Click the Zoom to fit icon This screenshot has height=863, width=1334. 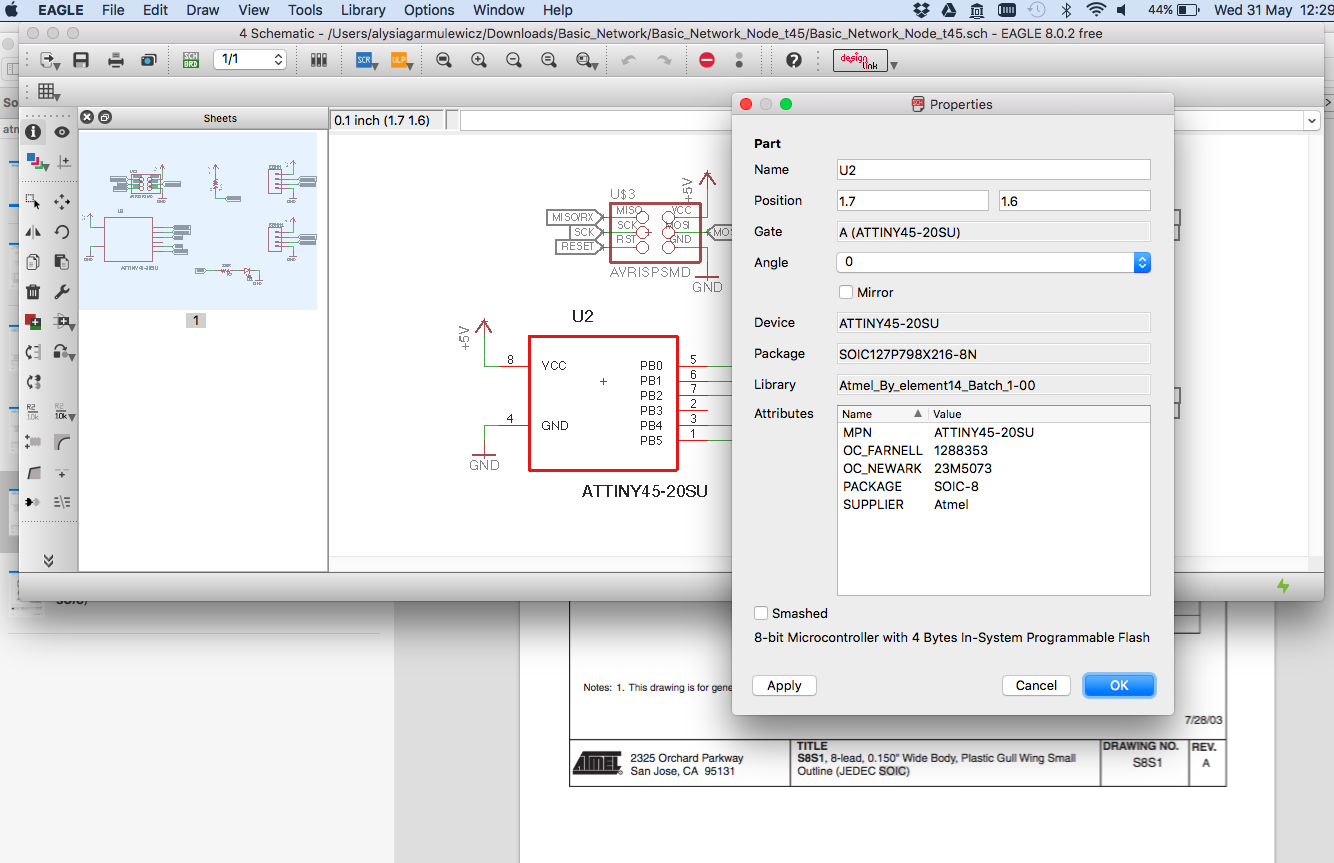tap(443, 60)
